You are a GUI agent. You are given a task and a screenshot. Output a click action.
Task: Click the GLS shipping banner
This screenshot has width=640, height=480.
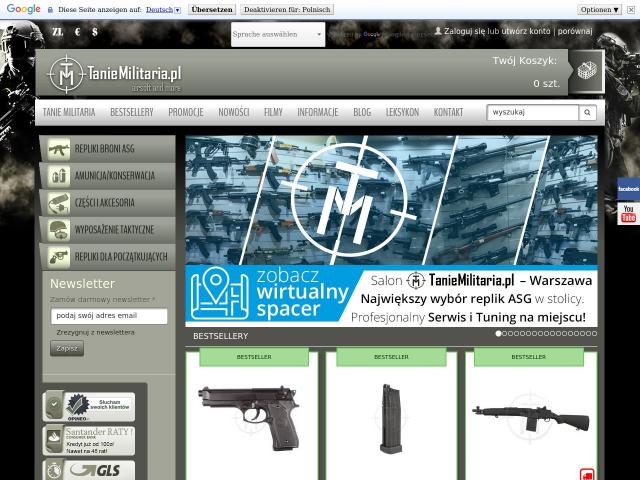pyautogui.click(x=89, y=469)
